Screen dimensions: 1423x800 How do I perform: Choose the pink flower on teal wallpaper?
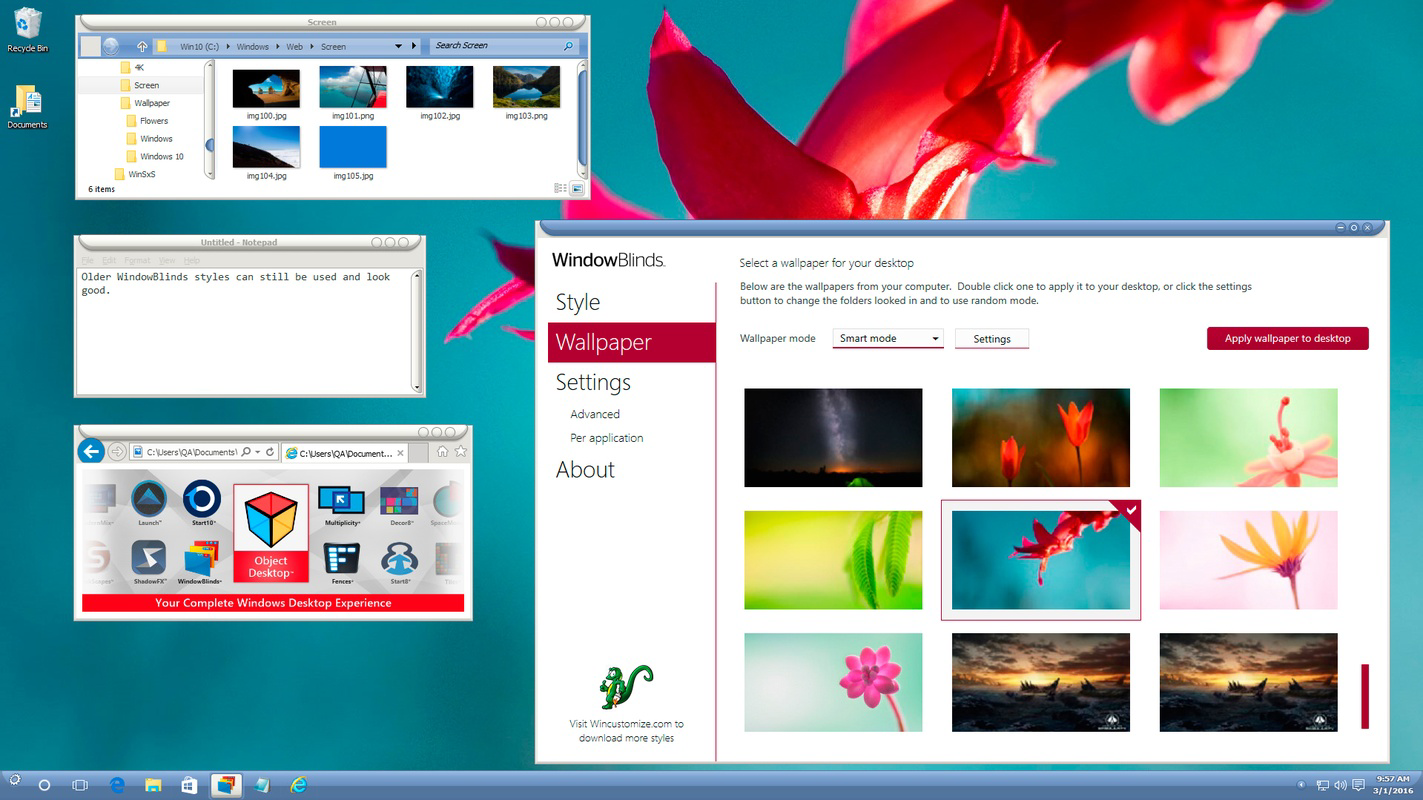[x=833, y=682]
